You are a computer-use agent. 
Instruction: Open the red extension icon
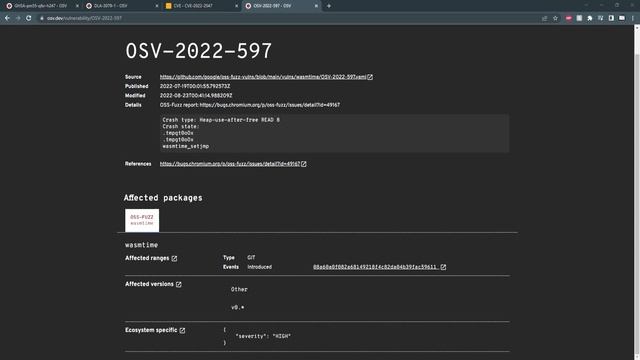pos(569,18)
